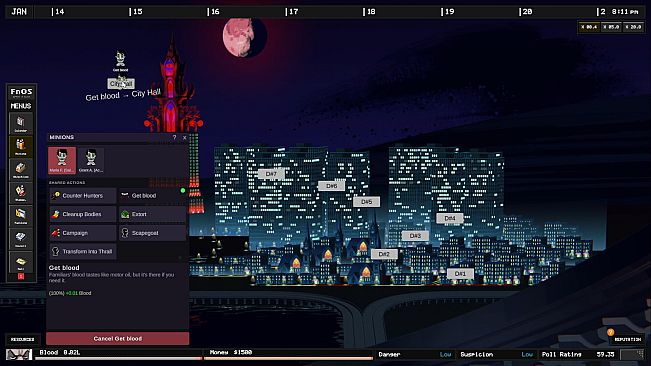
Task: Click Cancel Get blood button
Action: 117,339
